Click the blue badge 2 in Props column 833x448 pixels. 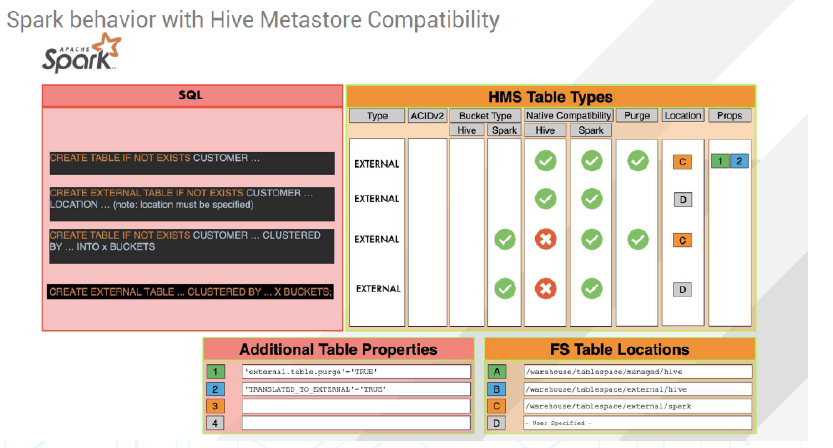(x=739, y=161)
